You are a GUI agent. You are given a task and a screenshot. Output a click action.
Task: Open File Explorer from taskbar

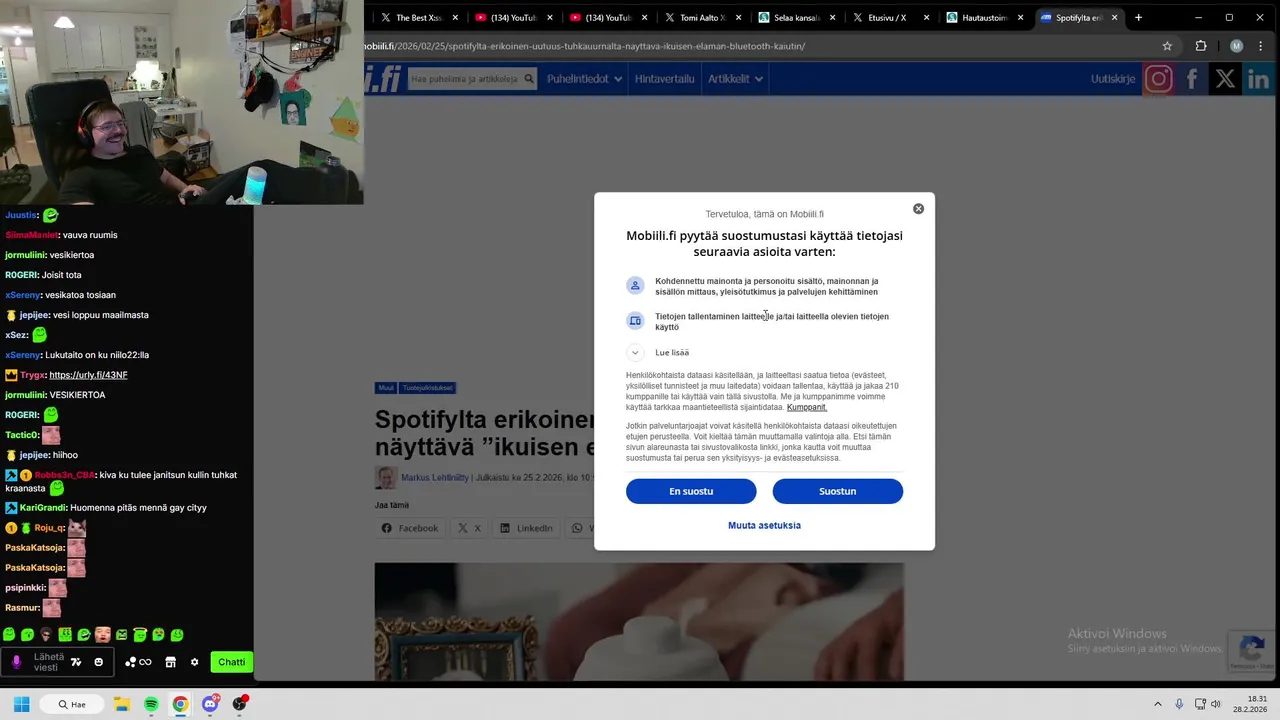(122, 704)
